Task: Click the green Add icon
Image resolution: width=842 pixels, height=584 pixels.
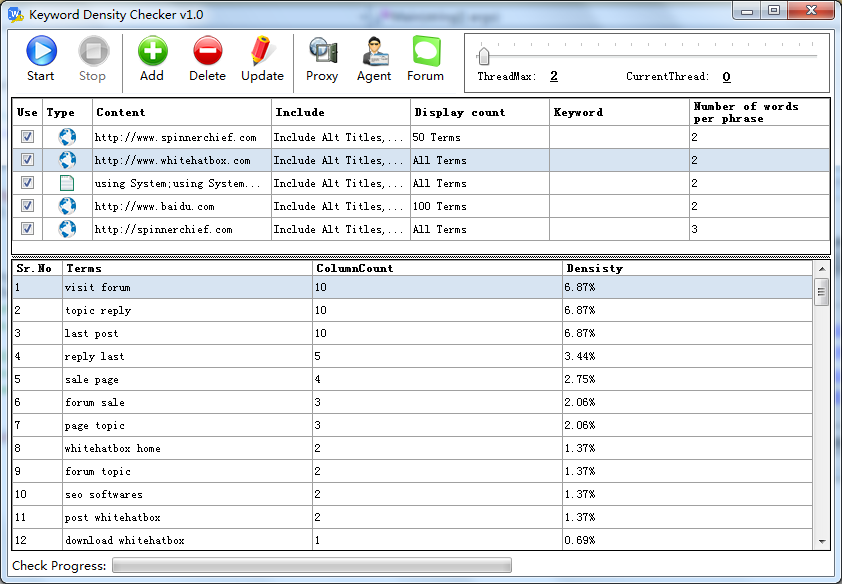Action: (x=152, y=52)
